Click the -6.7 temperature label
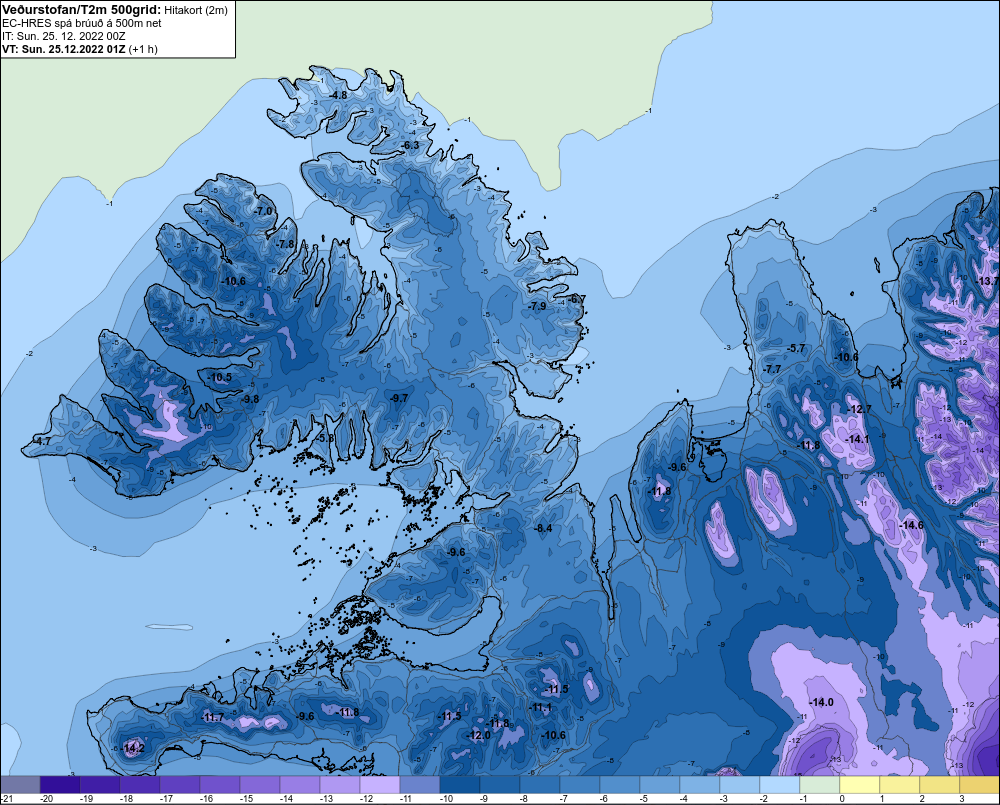This screenshot has height=805, width=1000. (577, 299)
